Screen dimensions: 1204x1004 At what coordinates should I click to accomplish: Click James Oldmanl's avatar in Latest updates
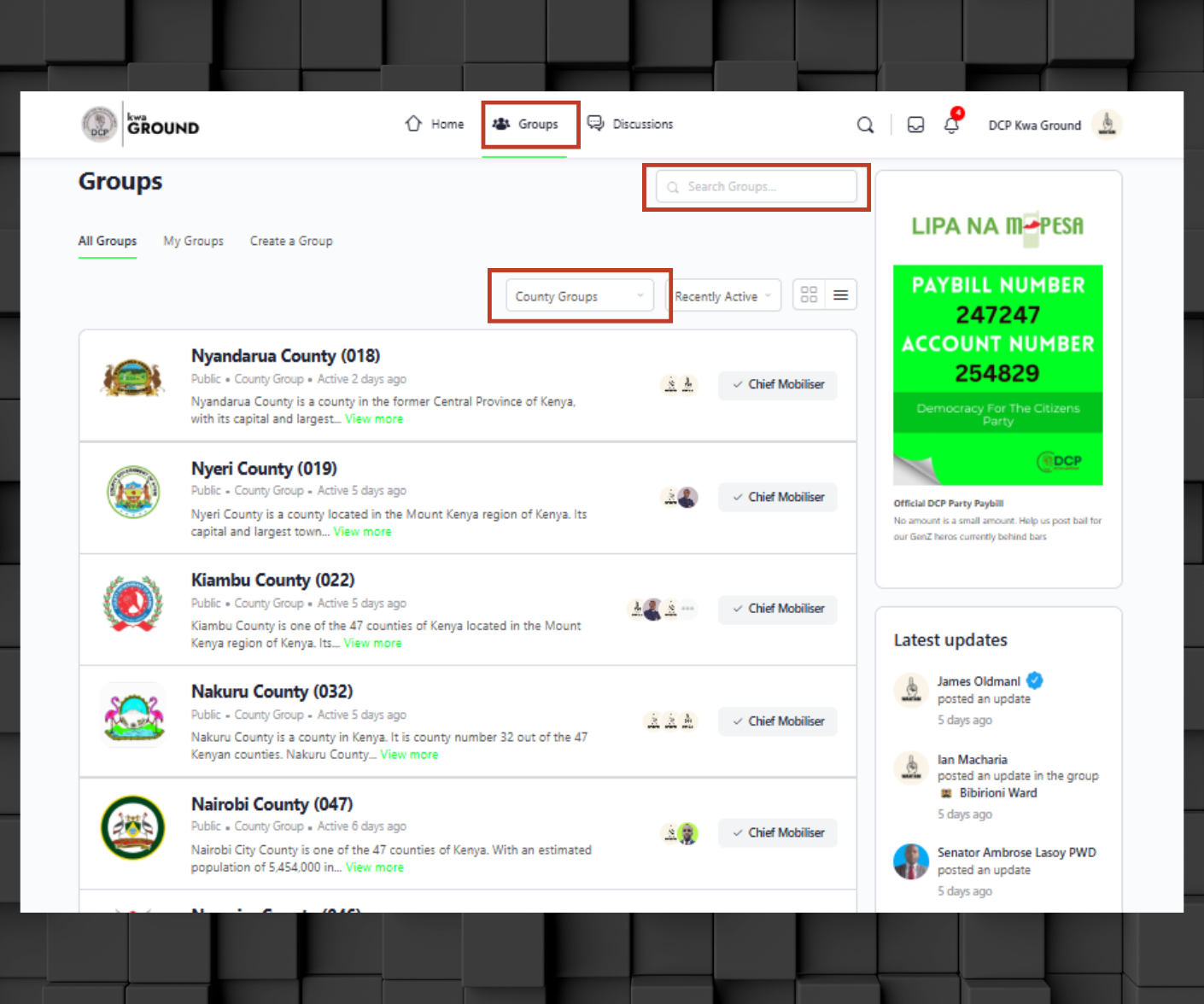[911, 690]
